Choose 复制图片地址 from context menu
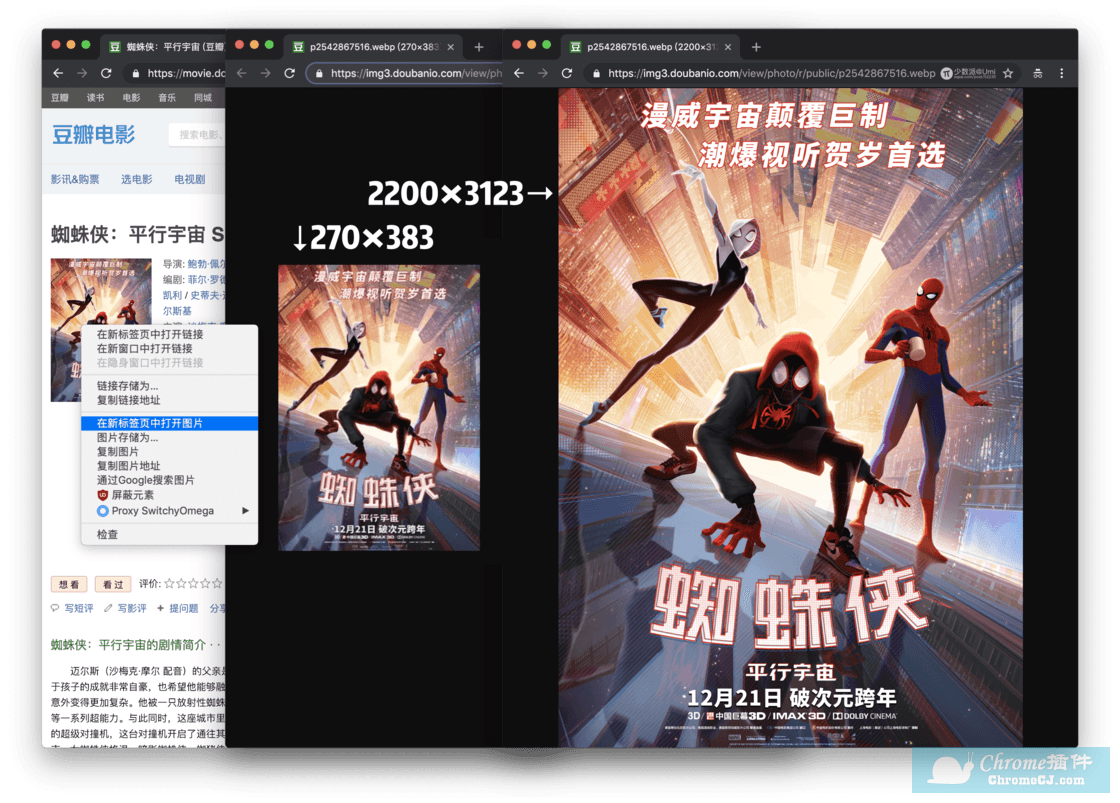 169,466
